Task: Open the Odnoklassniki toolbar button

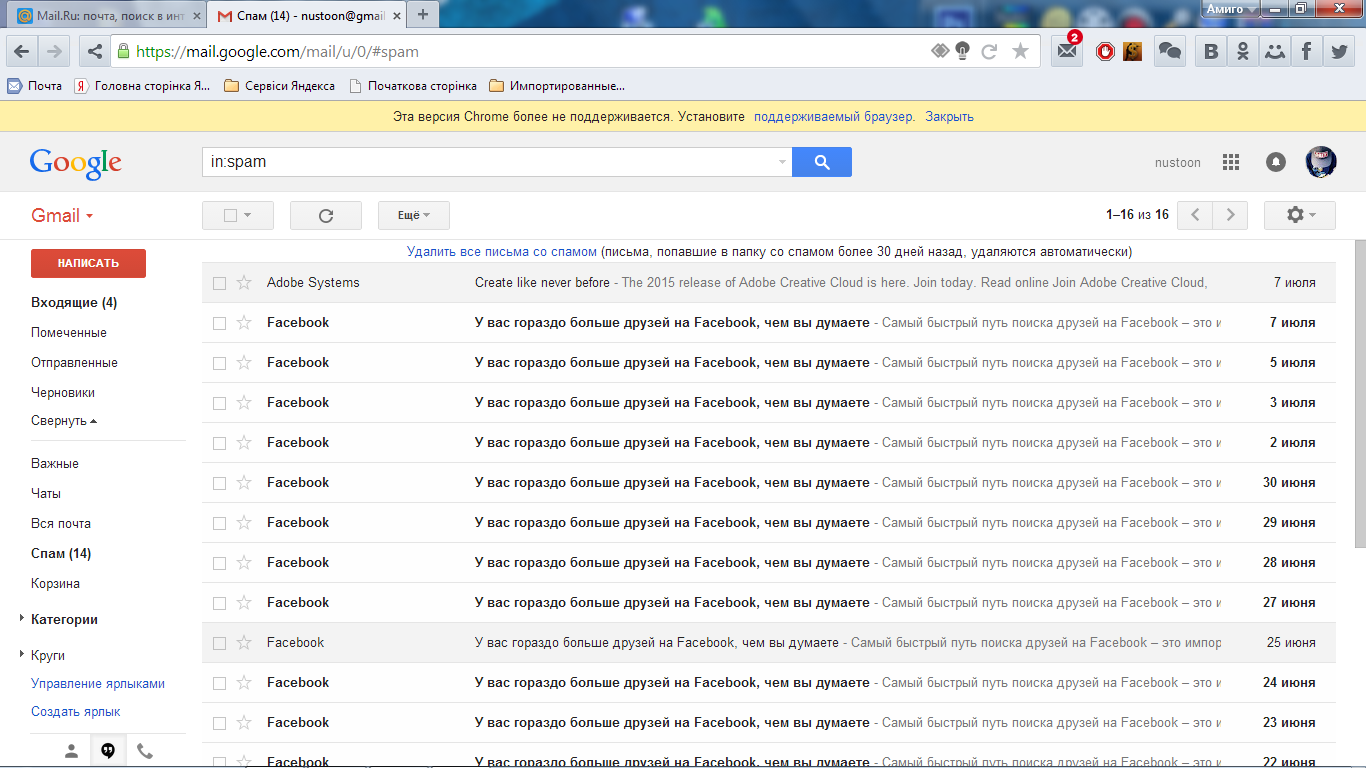Action: pos(1243,51)
